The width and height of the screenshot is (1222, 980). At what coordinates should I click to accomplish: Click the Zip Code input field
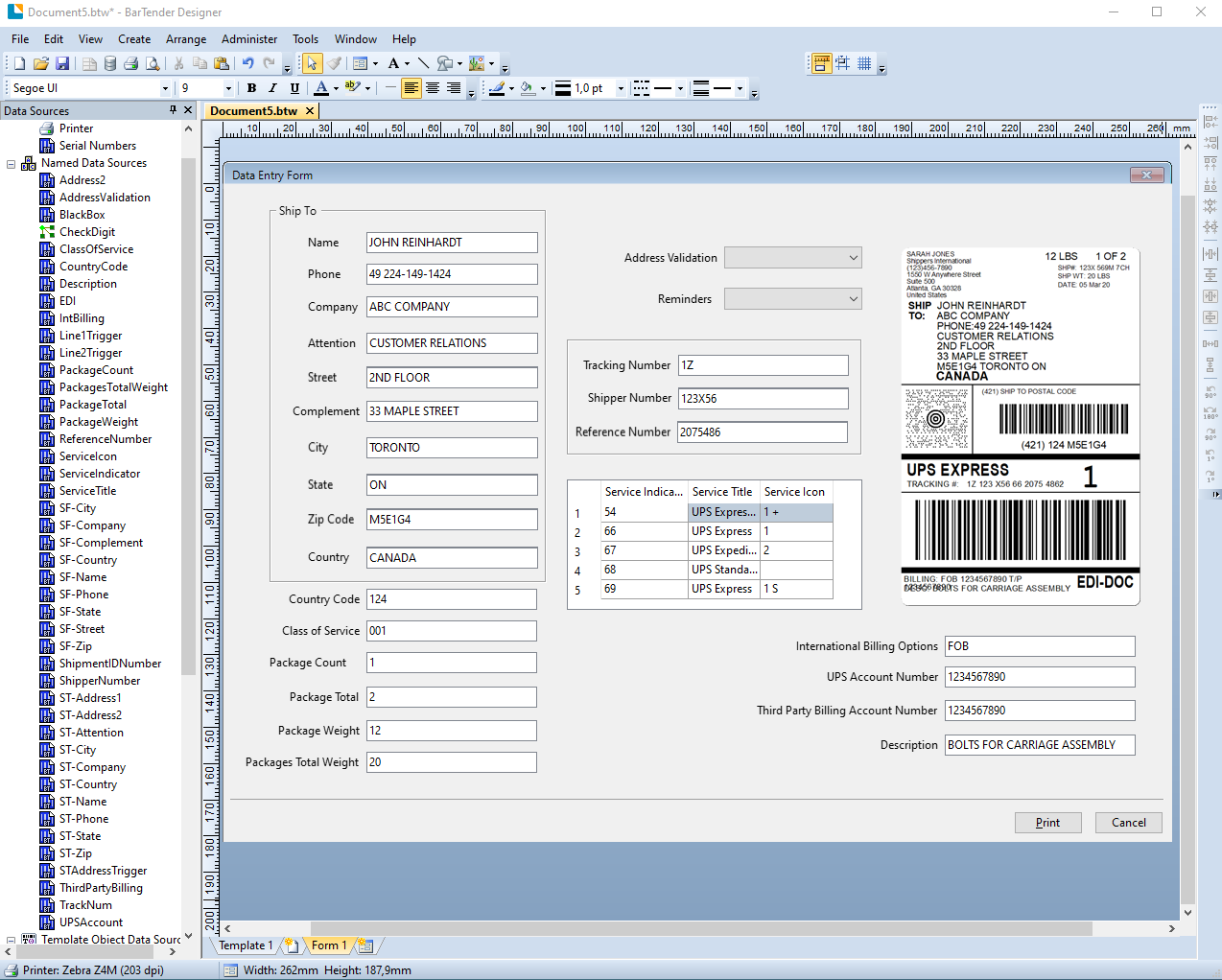[452, 520]
